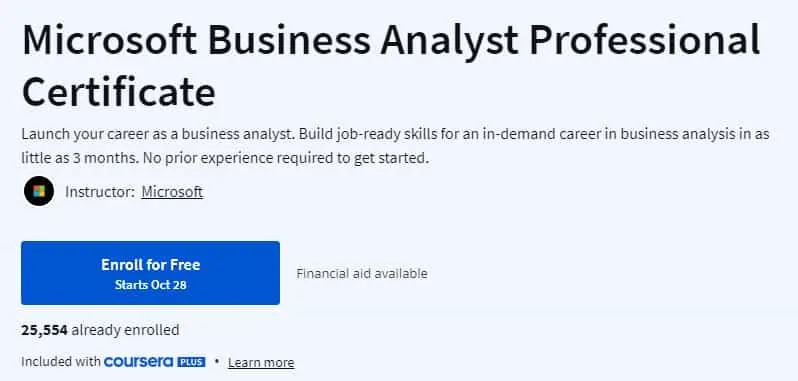Screen dimensions: 798x381
Task: Click the word Certificate in the title
Action: [x=119, y=91]
